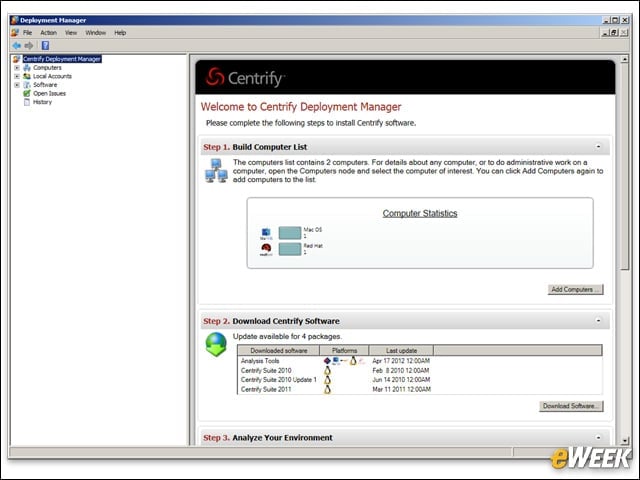Click the Computers node icon

27,68
